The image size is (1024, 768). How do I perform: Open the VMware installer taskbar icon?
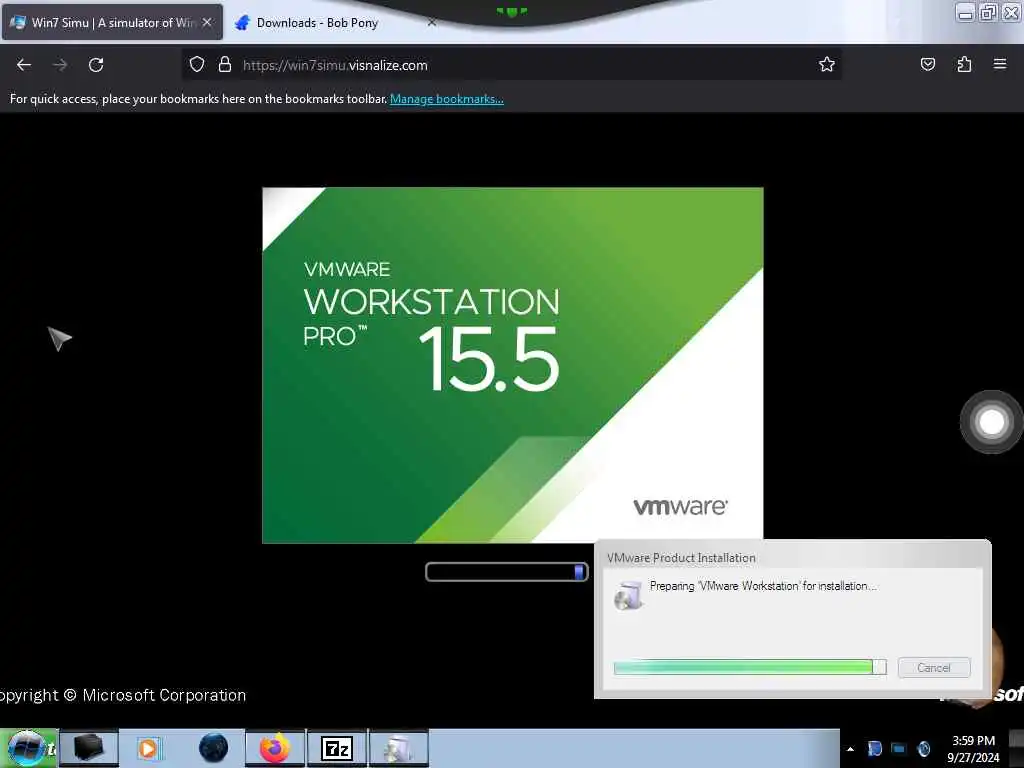pos(398,748)
